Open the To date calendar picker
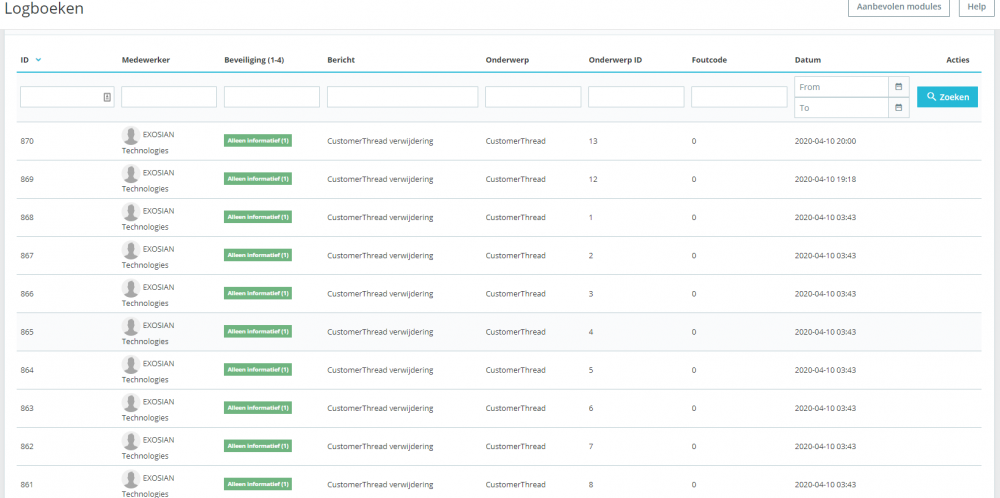Image resolution: width=1000 pixels, height=498 pixels. (898, 107)
